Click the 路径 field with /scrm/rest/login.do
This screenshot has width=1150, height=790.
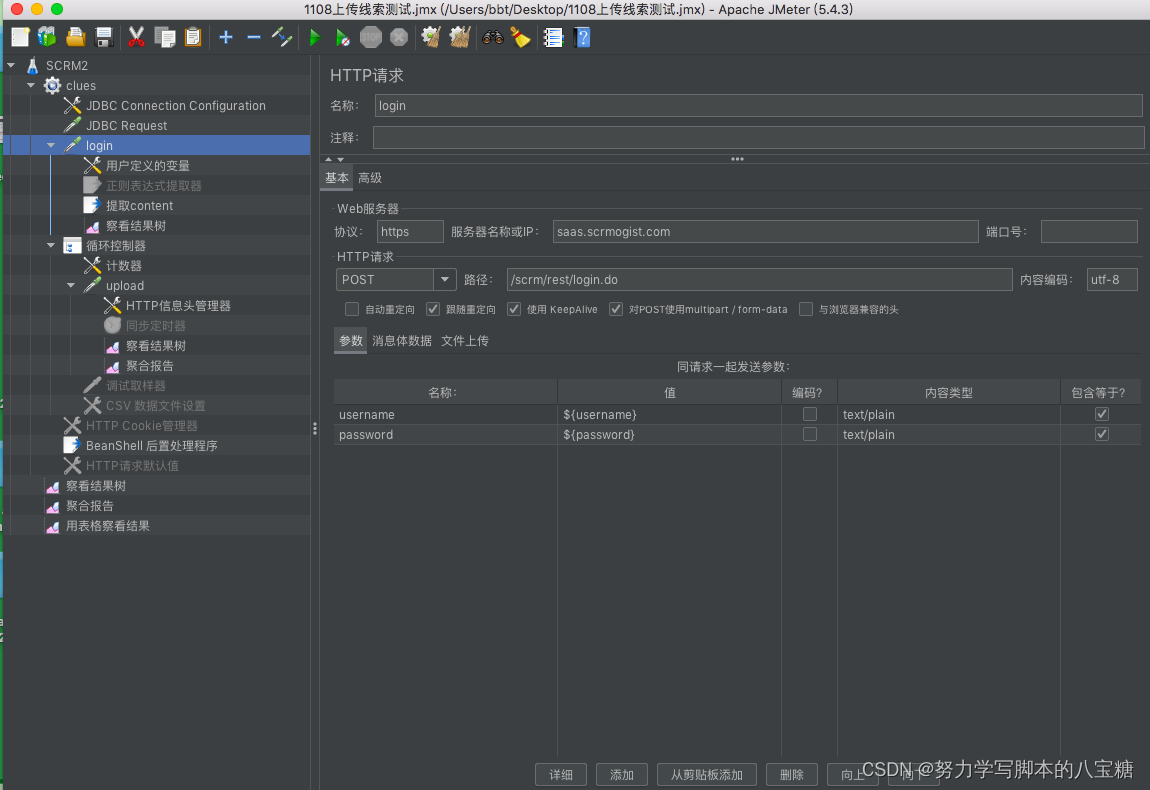[759, 279]
